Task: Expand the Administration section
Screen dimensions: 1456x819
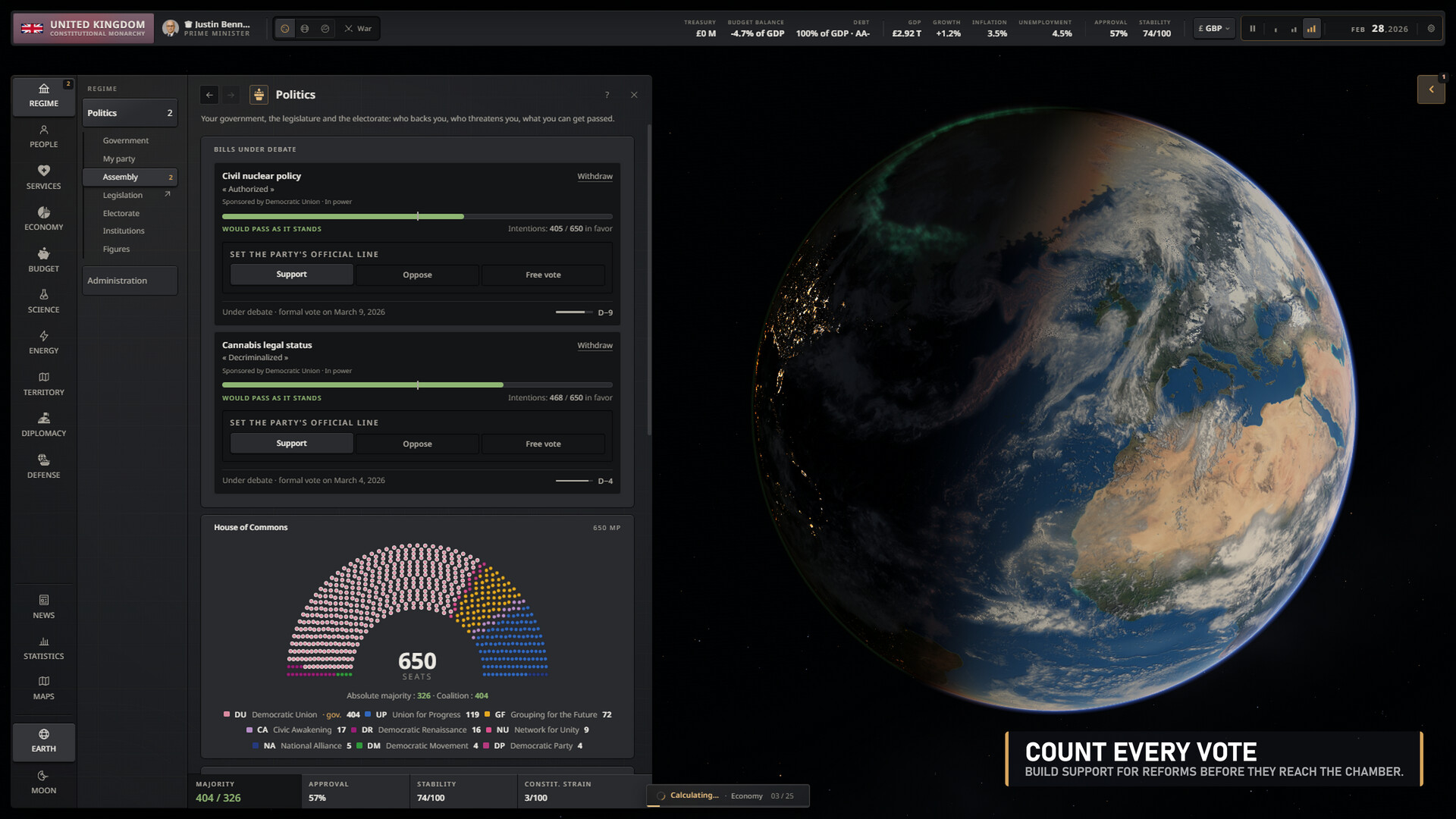Action: click(x=130, y=281)
